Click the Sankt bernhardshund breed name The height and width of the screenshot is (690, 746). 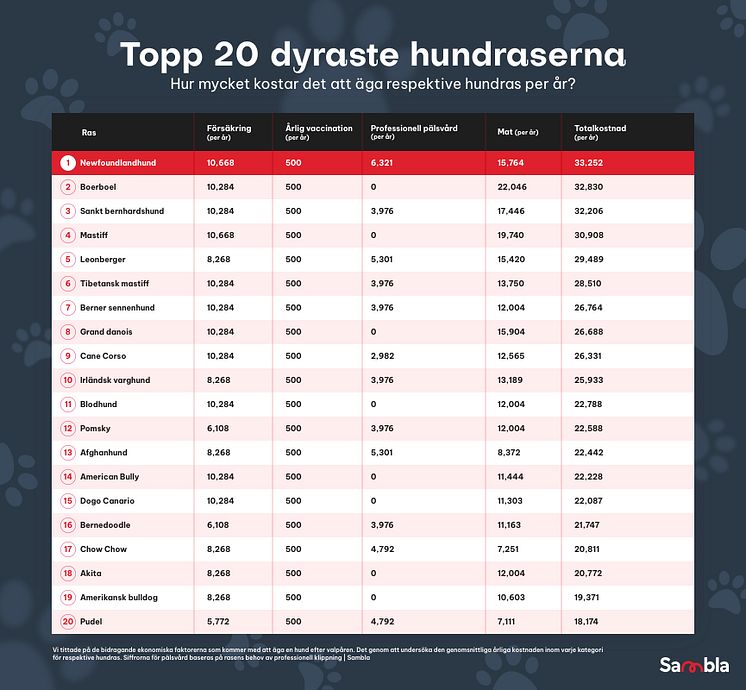coord(122,211)
